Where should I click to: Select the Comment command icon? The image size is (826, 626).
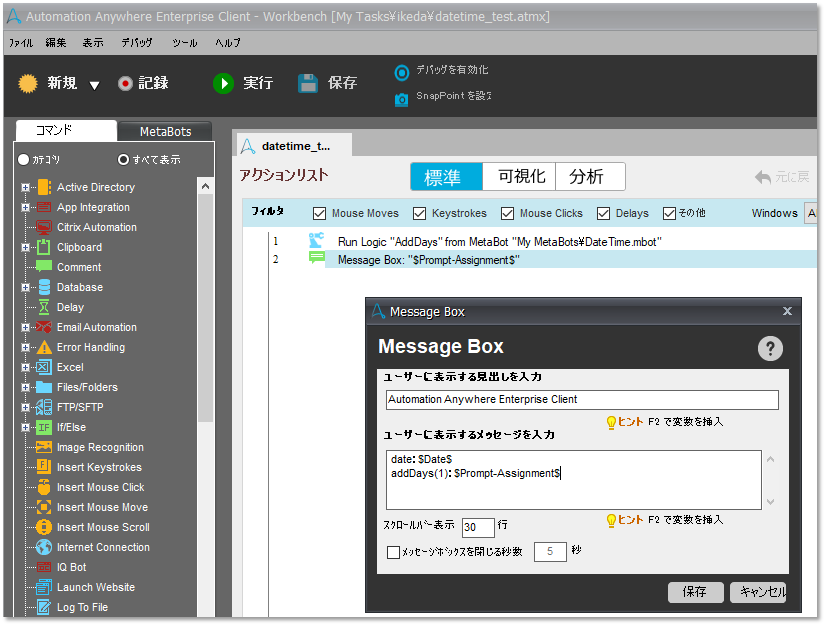point(44,266)
